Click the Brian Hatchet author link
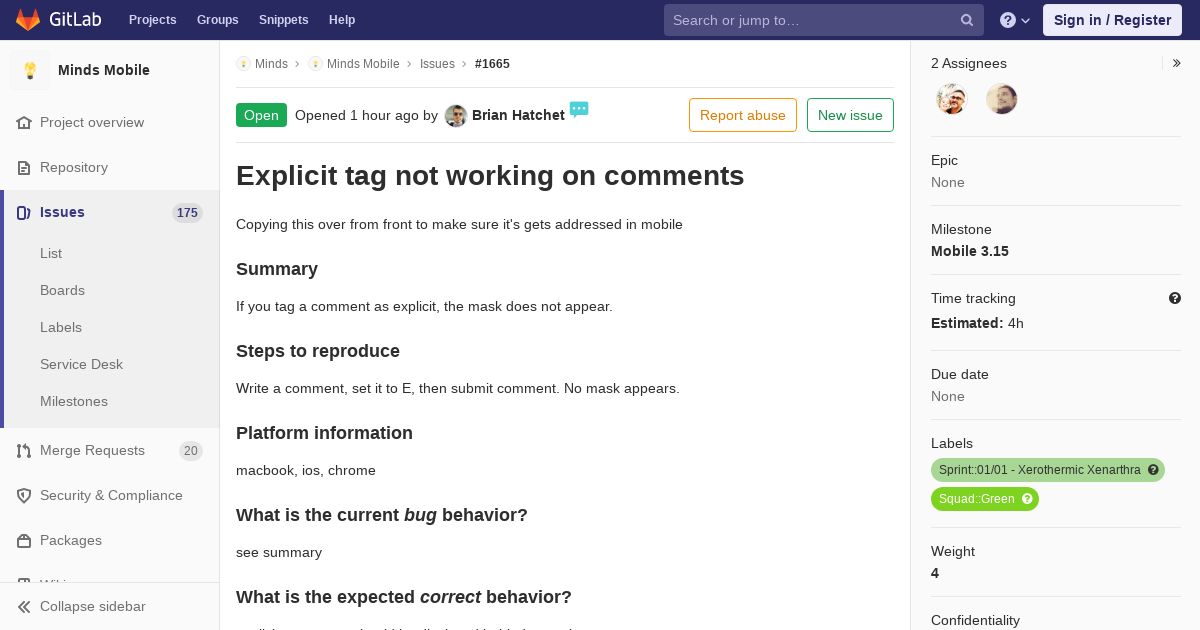The image size is (1200, 630). [x=518, y=116]
